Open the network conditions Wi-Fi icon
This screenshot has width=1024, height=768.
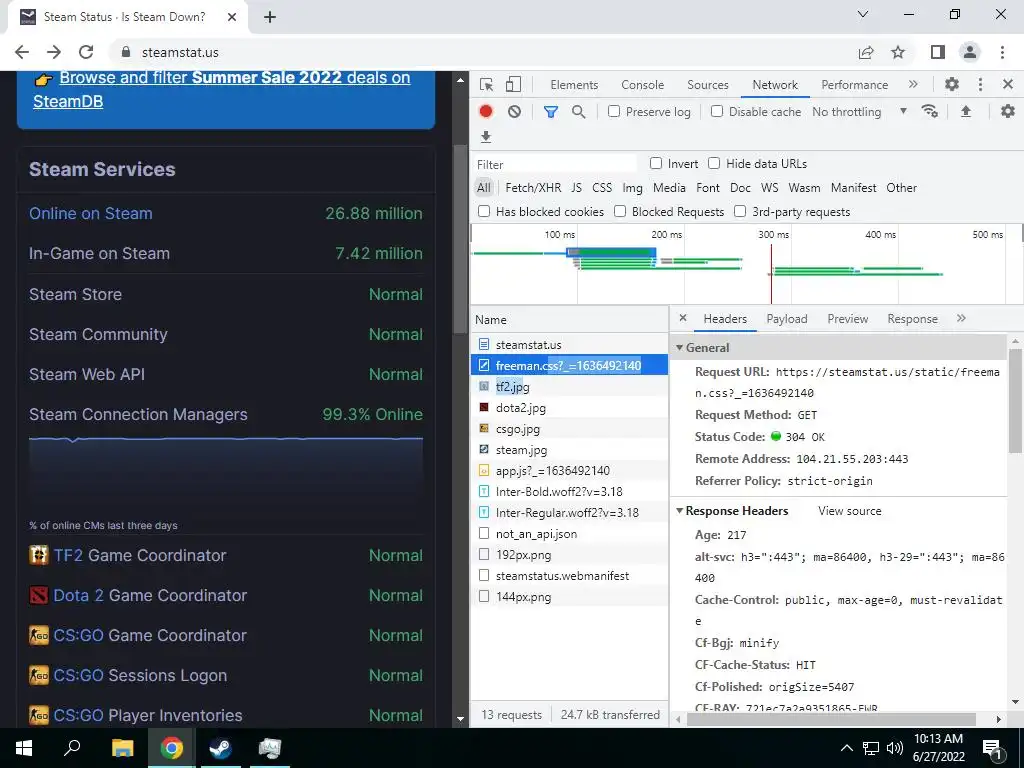(930, 112)
